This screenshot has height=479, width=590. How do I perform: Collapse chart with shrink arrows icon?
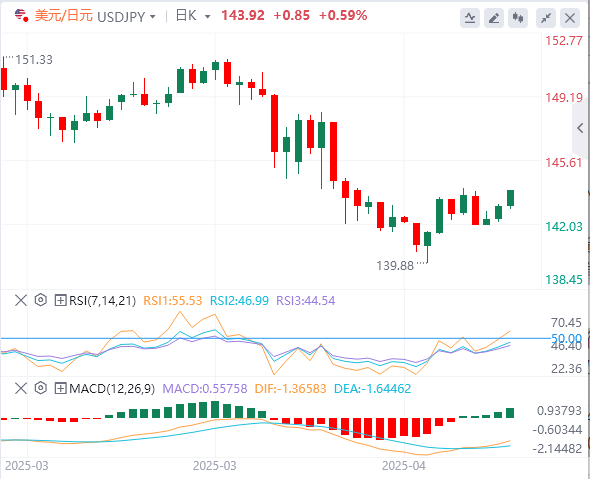tap(546, 18)
